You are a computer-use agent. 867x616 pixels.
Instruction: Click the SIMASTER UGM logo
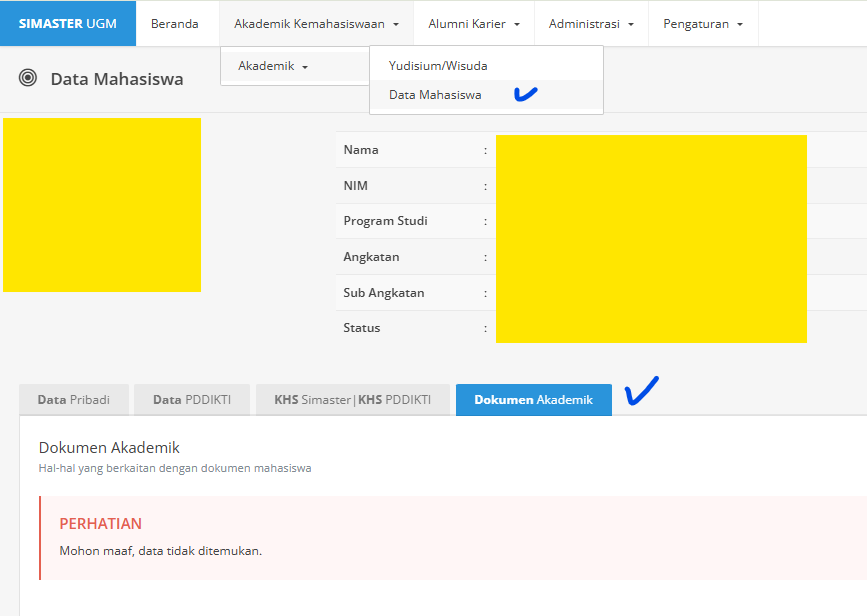pyautogui.click(x=67, y=24)
